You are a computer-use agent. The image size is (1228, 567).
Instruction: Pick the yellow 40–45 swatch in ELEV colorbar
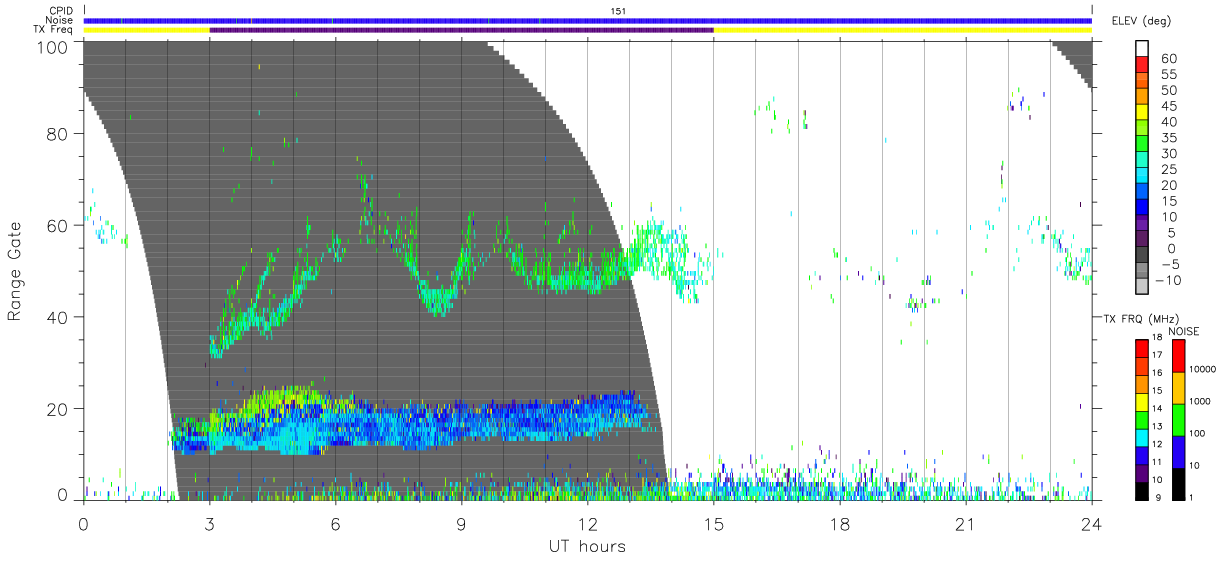(1142, 113)
